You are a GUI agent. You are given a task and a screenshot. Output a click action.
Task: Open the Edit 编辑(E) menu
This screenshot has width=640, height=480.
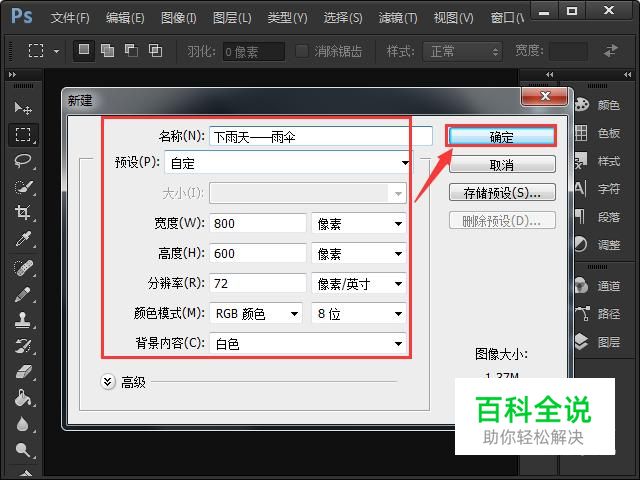[x=124, y=18]
